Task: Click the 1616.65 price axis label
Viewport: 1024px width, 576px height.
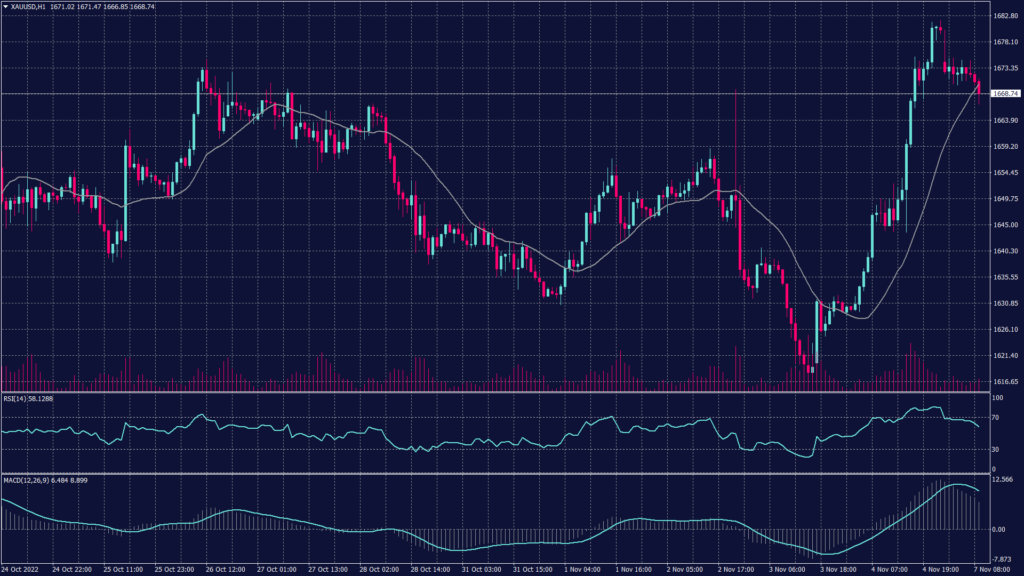Action: pos(1005,381)
